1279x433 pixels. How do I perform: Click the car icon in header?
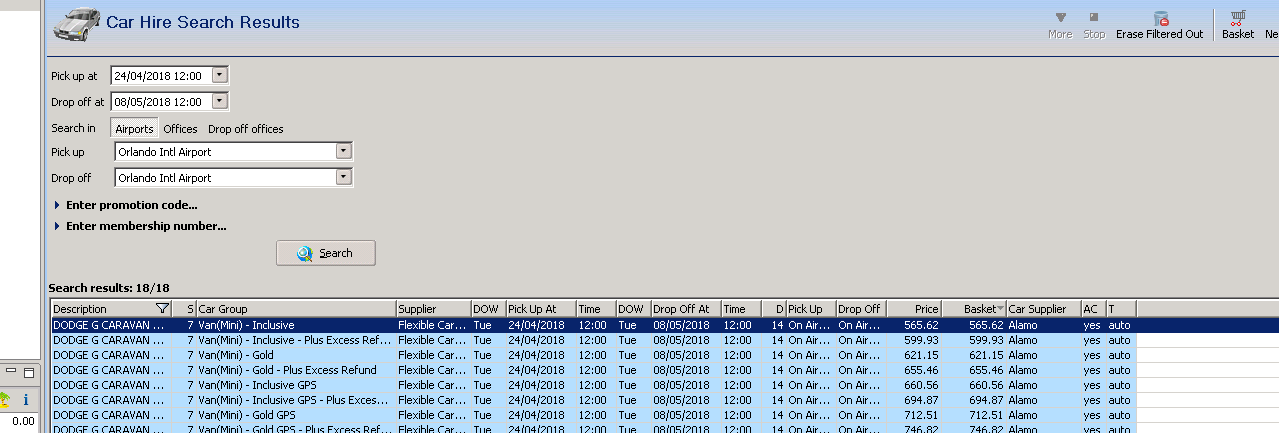pyautogui.click(x=76, y=24)
